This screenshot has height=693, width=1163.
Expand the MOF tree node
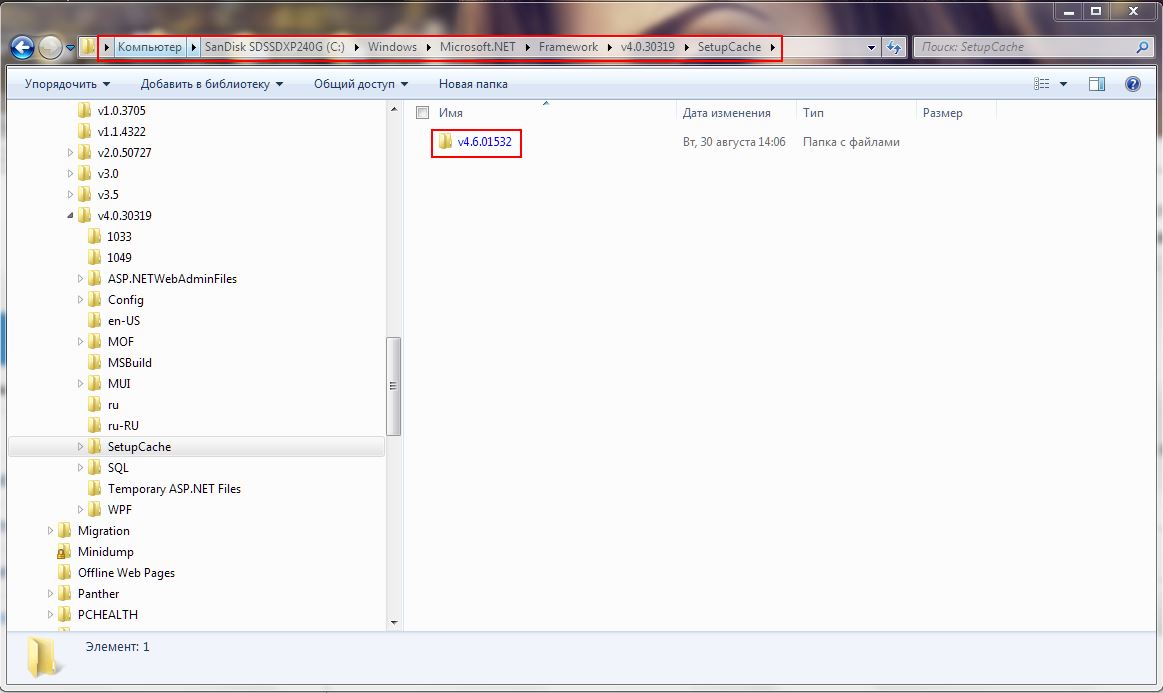pos(80,341)
